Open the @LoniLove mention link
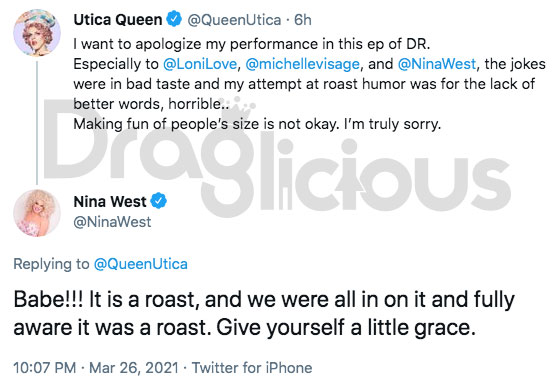 [200, 64]
